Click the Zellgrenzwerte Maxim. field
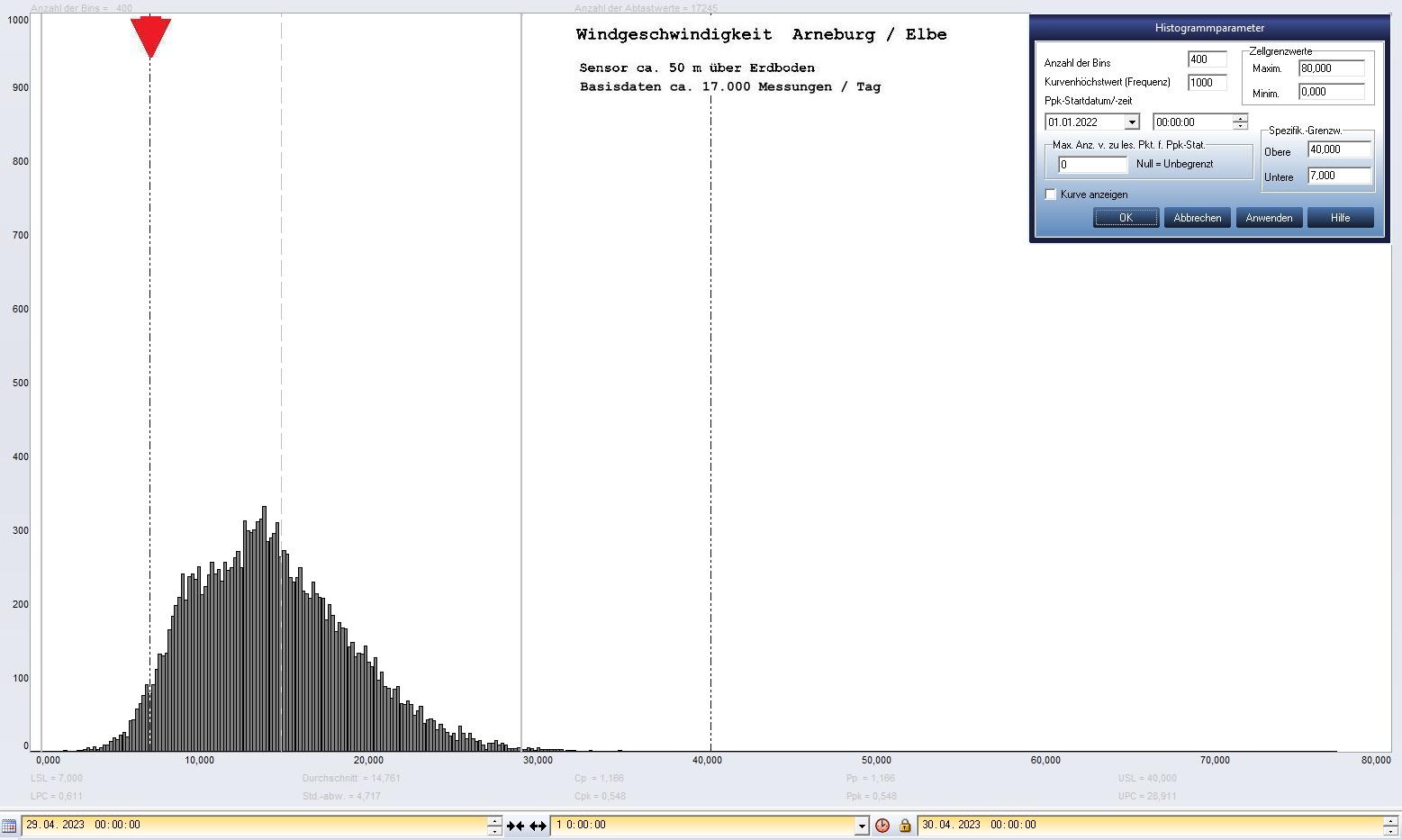The width and height of the screenshot is (1402, 840). tap(1331, 68)
